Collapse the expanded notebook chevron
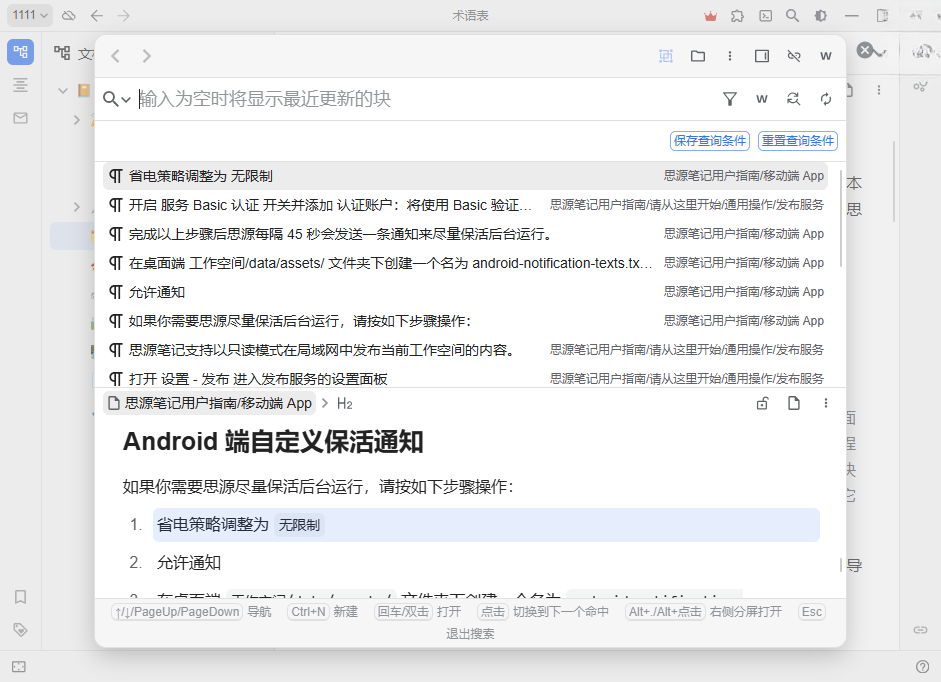This screenshot has height=682, width=941. [x=62, y=91]
